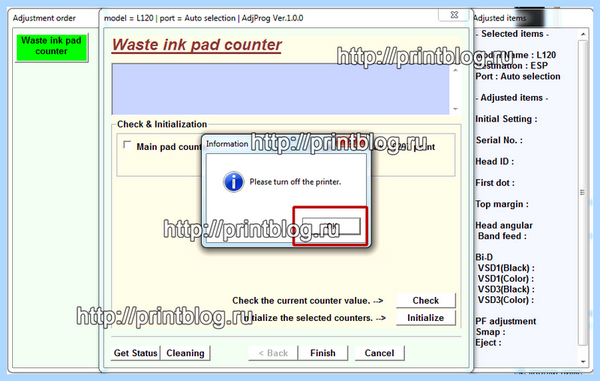Image resolution: width=600 pixels, height=381 pixels.
Task: Click the '- Adjusted items -' header
Action: point(512,98)
